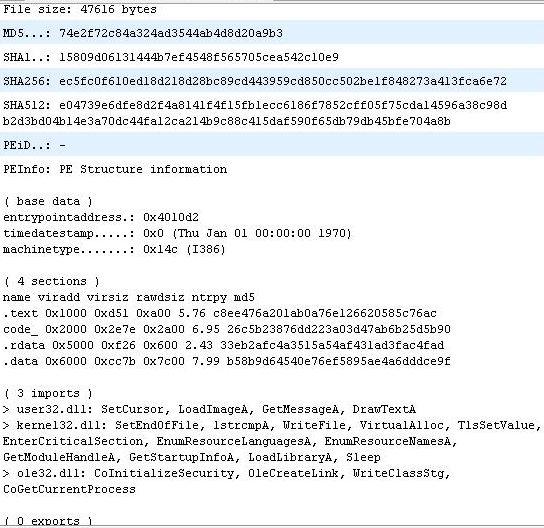The height and width of the screenshot is (528, 544).
Task: Click the first line of SHA512 hash
Action: 255,105
